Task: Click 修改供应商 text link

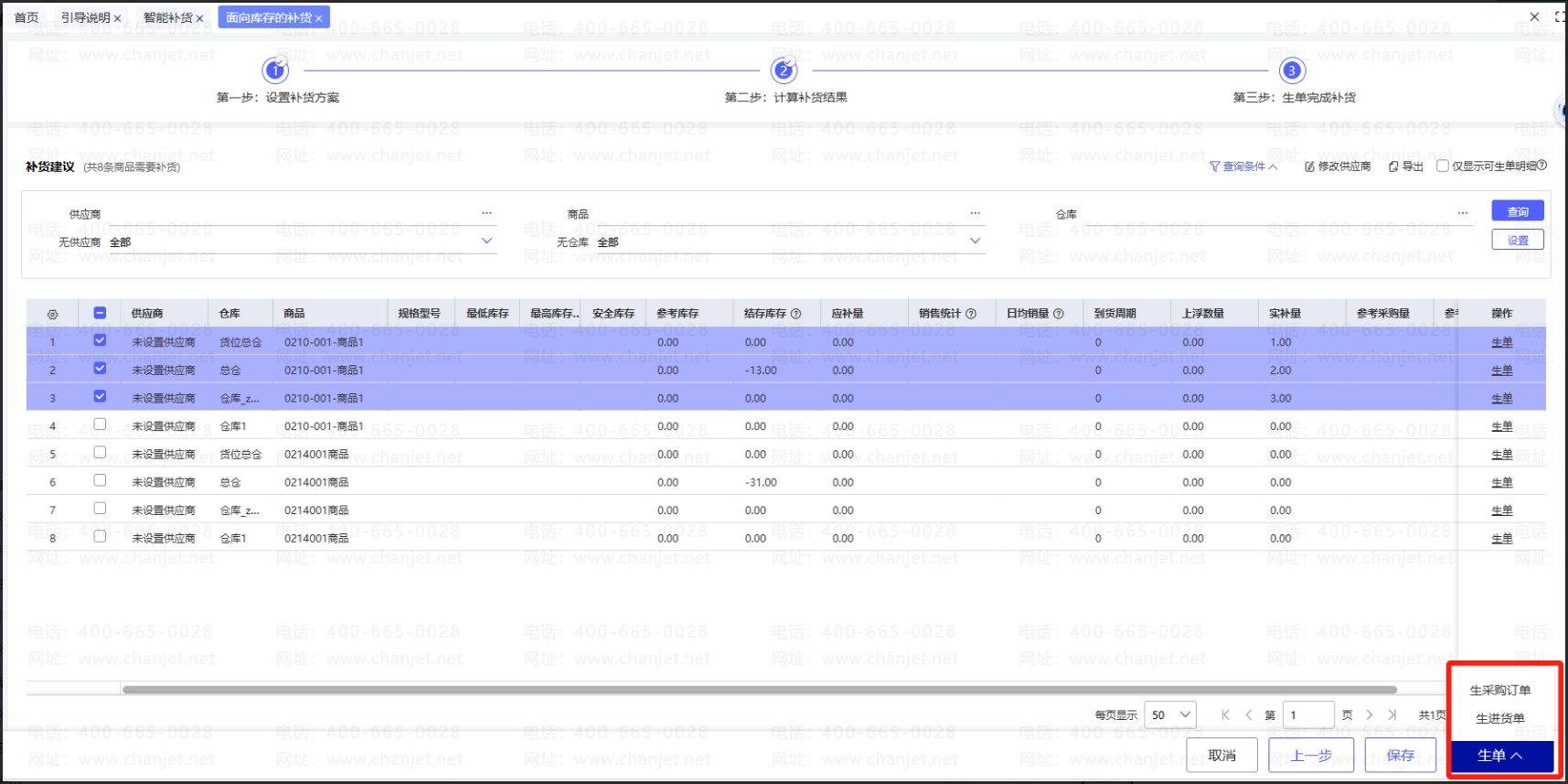Action: click(x=1344, y=166)
